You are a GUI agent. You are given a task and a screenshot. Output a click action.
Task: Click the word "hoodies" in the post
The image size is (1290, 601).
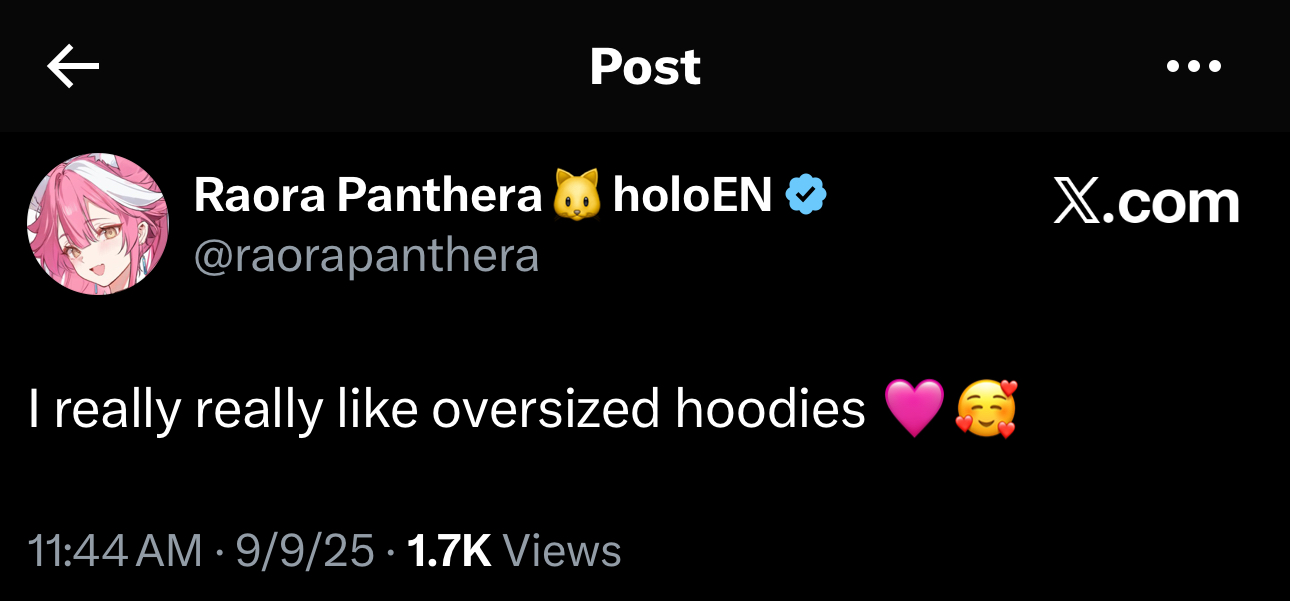click(x=770, y=409)
